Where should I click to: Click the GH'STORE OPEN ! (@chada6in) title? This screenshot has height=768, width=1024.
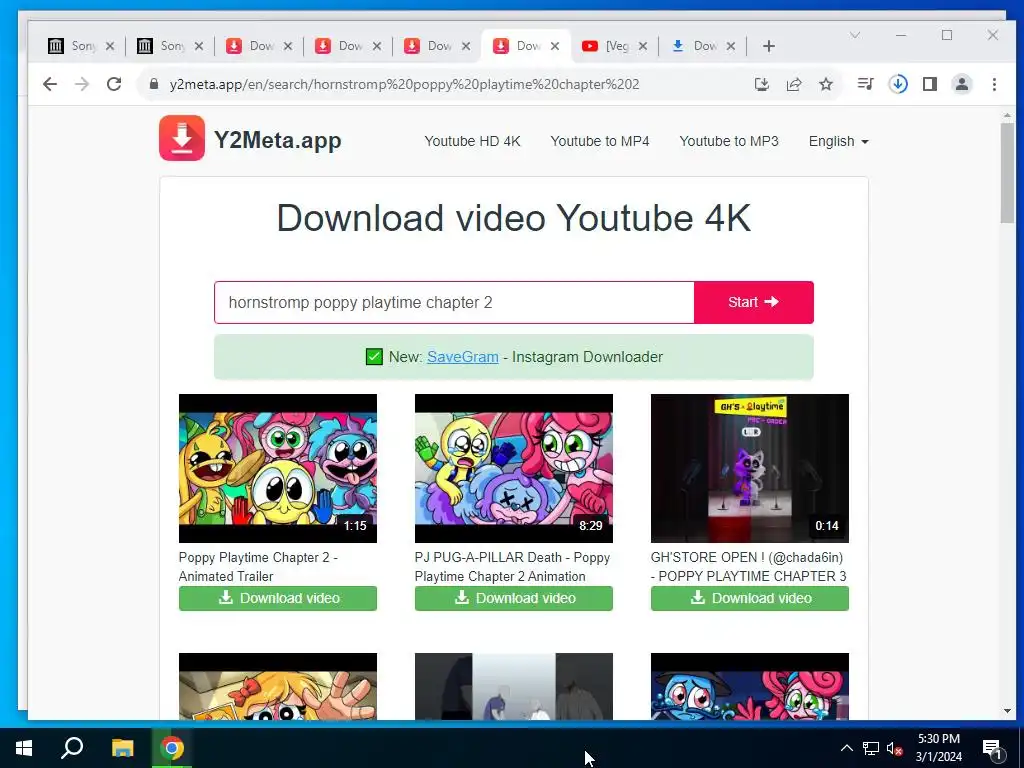[x=748, y=567]
